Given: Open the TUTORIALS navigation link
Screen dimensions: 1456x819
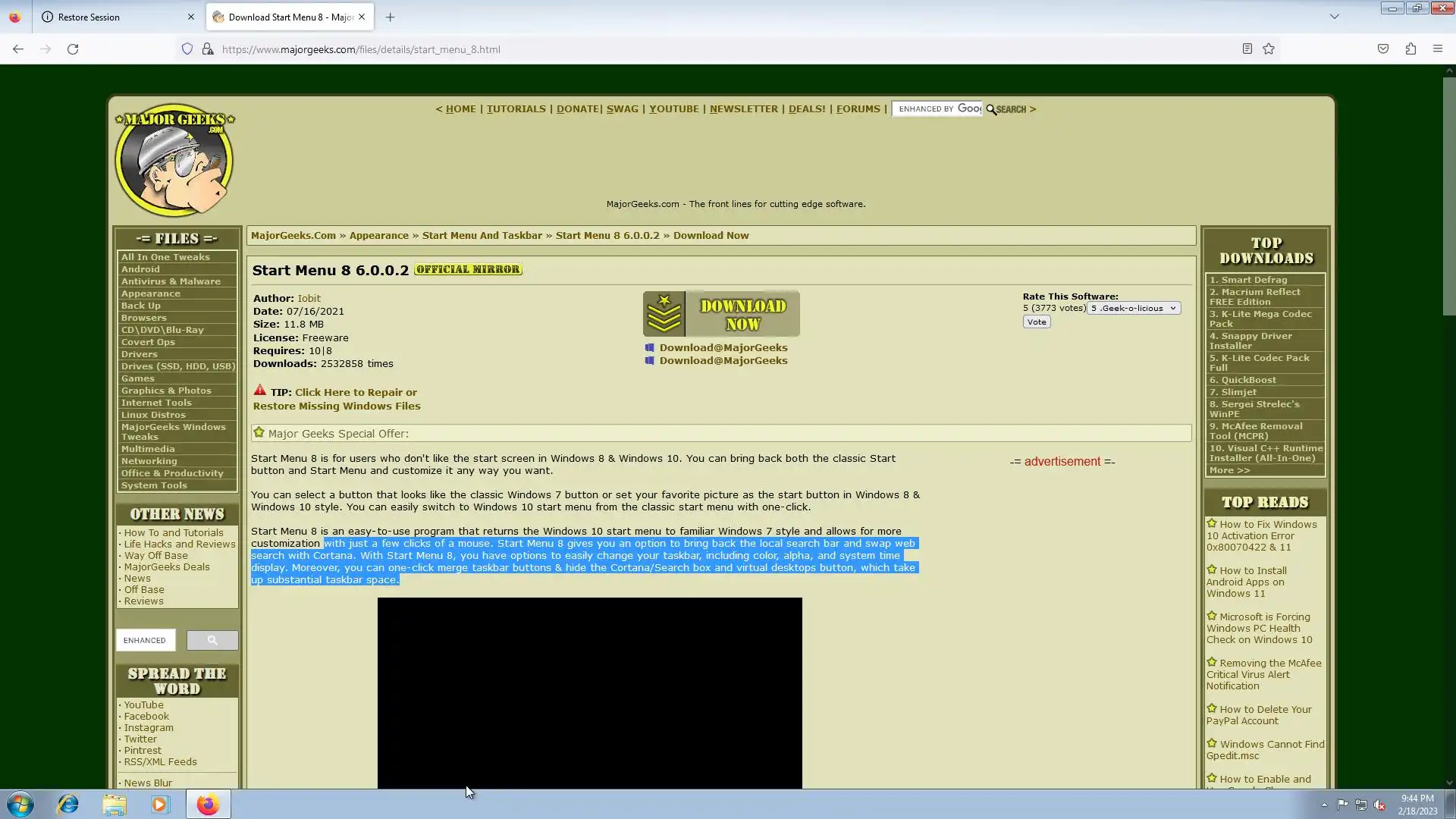Looking at the screenshot, I should pos(516,109).
